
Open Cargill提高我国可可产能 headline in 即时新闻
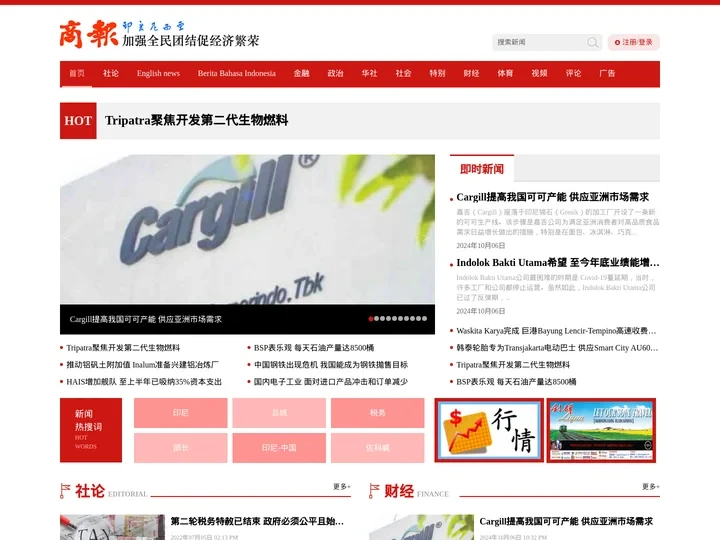(552, 197)
